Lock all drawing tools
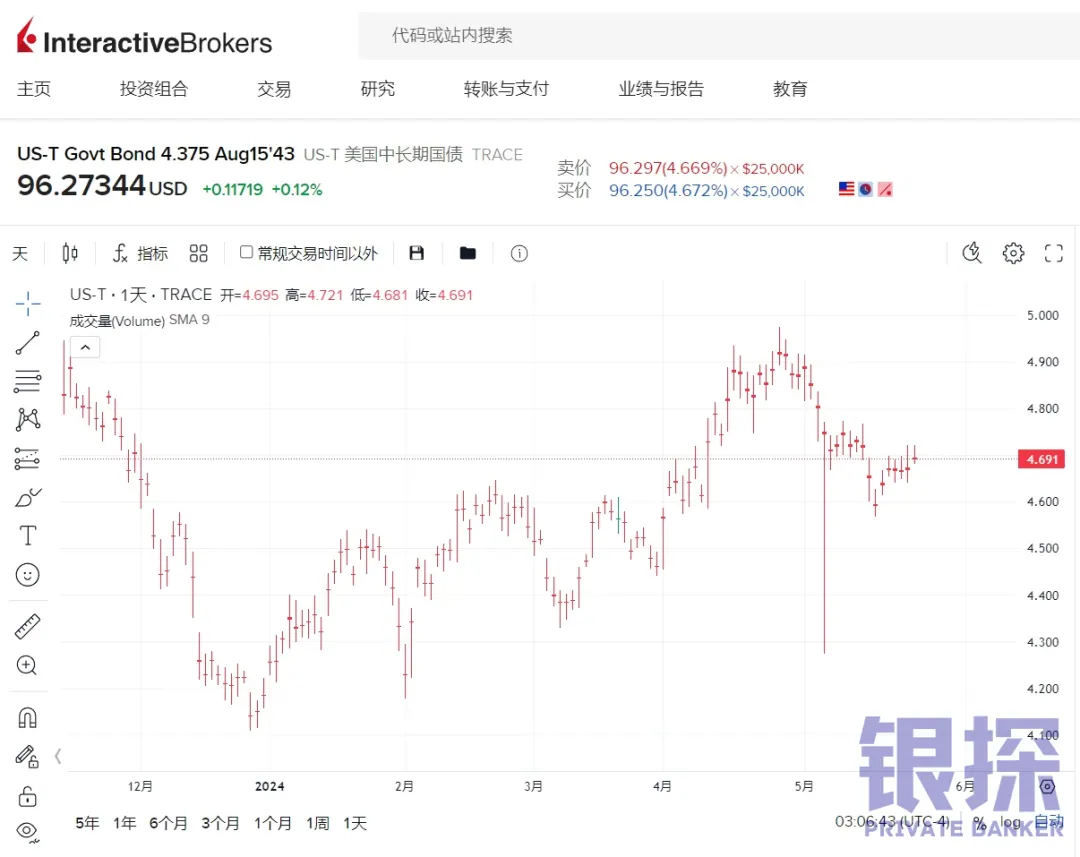 pos(28,796)
